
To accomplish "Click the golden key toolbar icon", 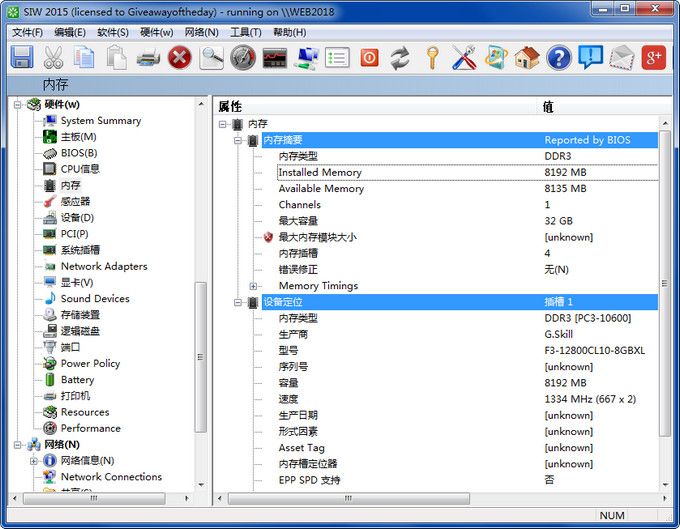I will tap(432, 58).
